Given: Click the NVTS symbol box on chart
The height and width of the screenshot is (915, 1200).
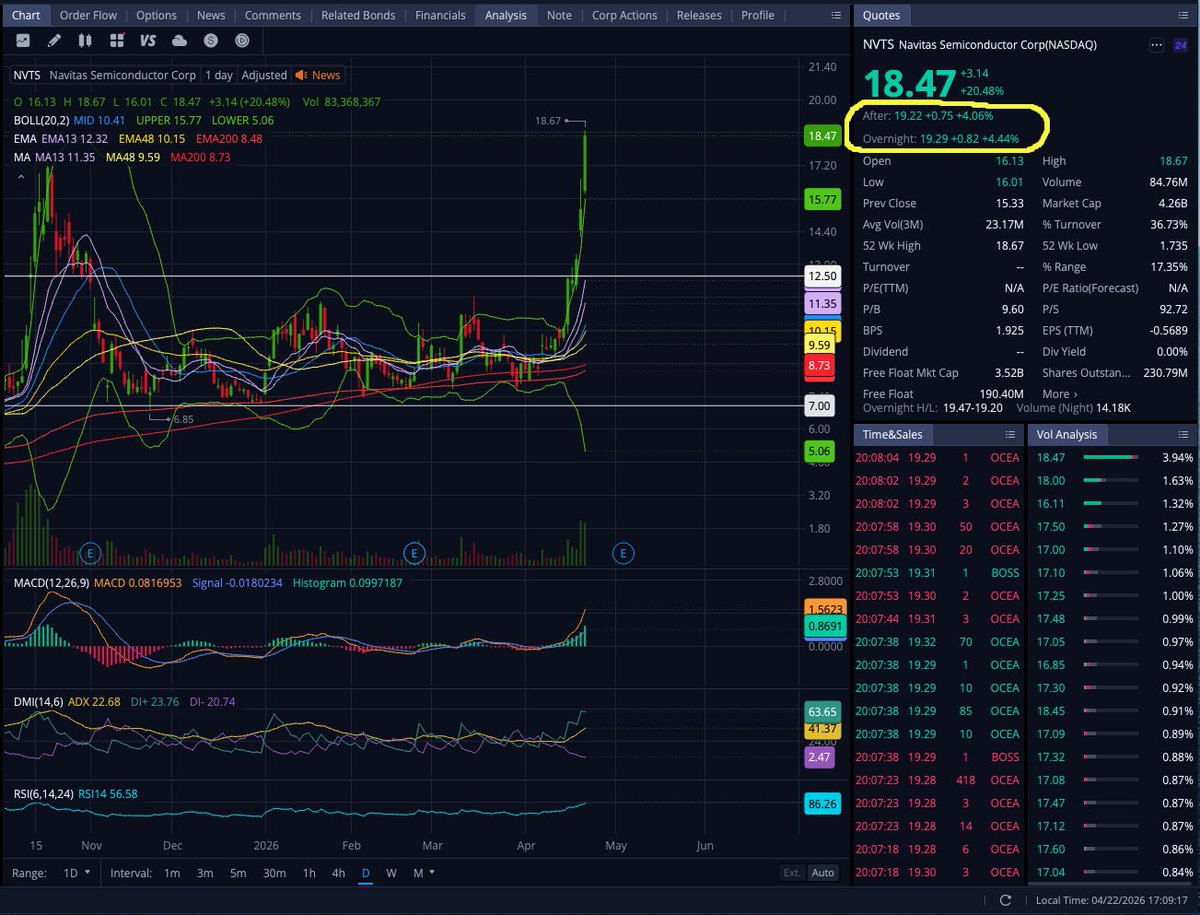Looking at the screenshot, I should [x=27, y=75].
